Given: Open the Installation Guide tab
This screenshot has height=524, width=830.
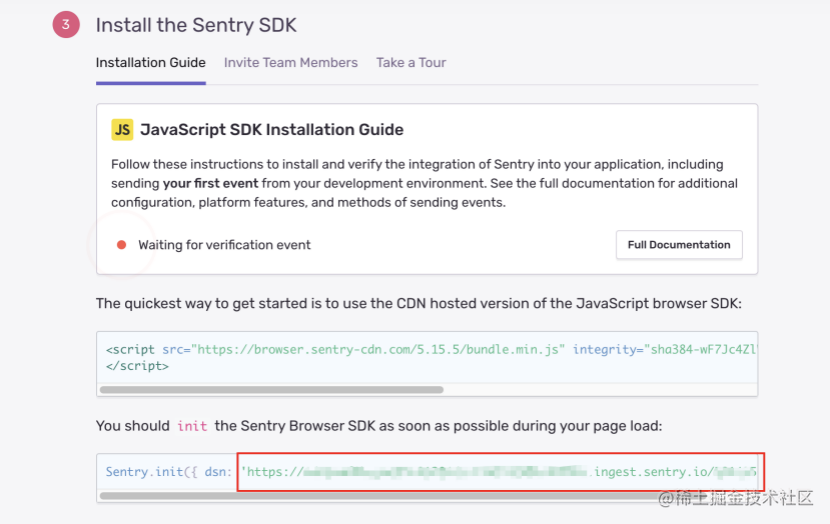Looking at the screenshot, I should pos(150,62).
